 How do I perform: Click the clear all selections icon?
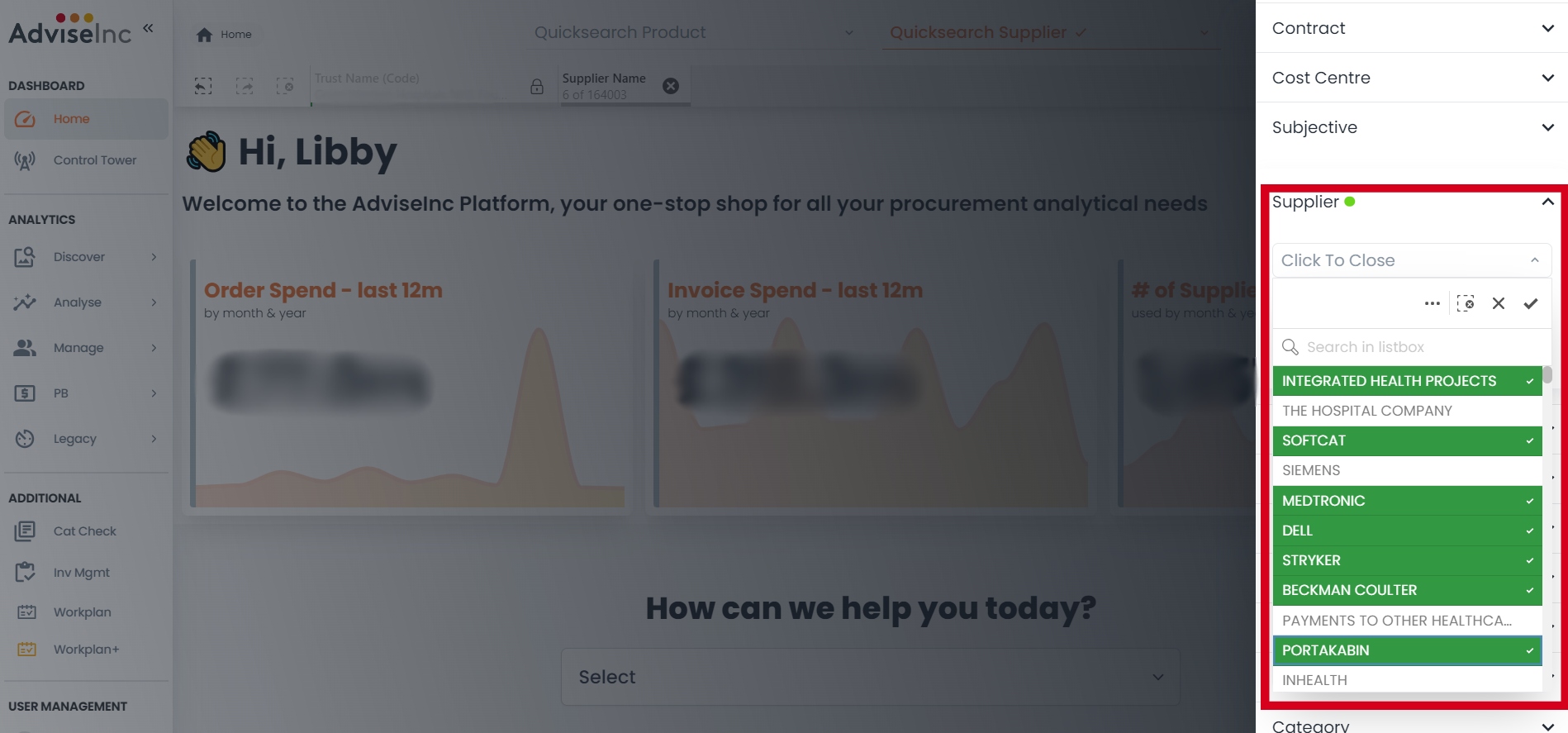285,86
